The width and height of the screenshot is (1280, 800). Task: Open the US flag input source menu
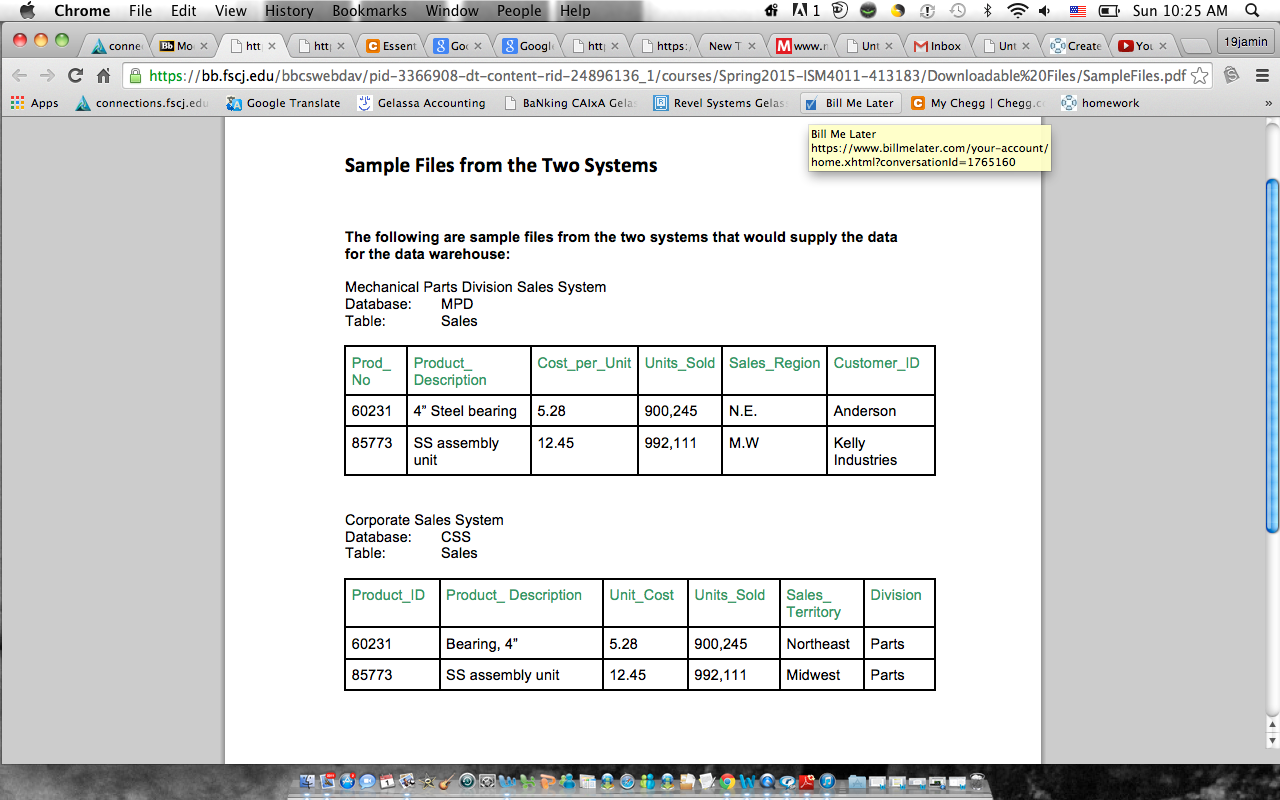click(x=1078, y=11)
